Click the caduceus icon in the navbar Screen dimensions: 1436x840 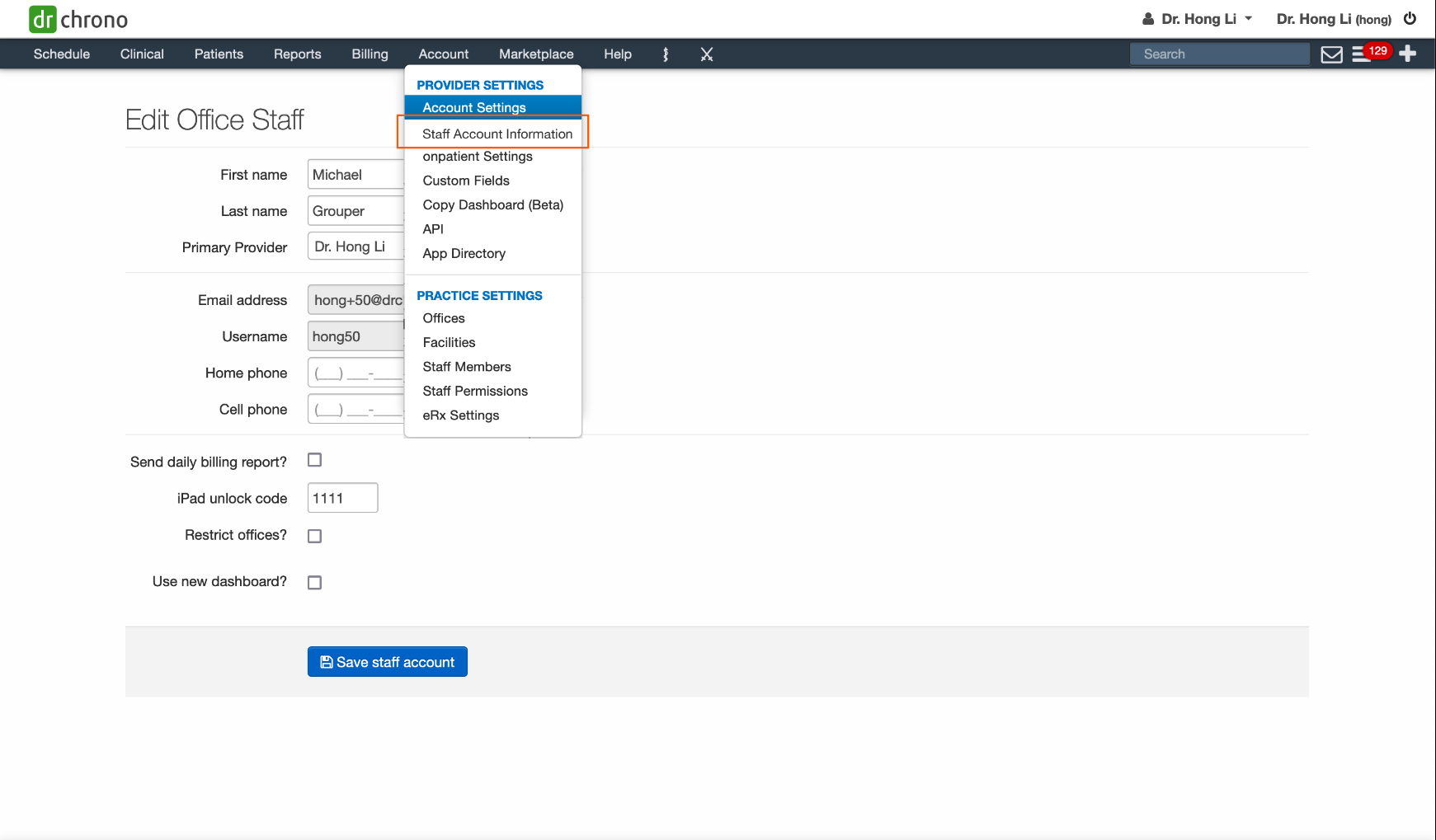pyautogui.click(x=666, y=54)
